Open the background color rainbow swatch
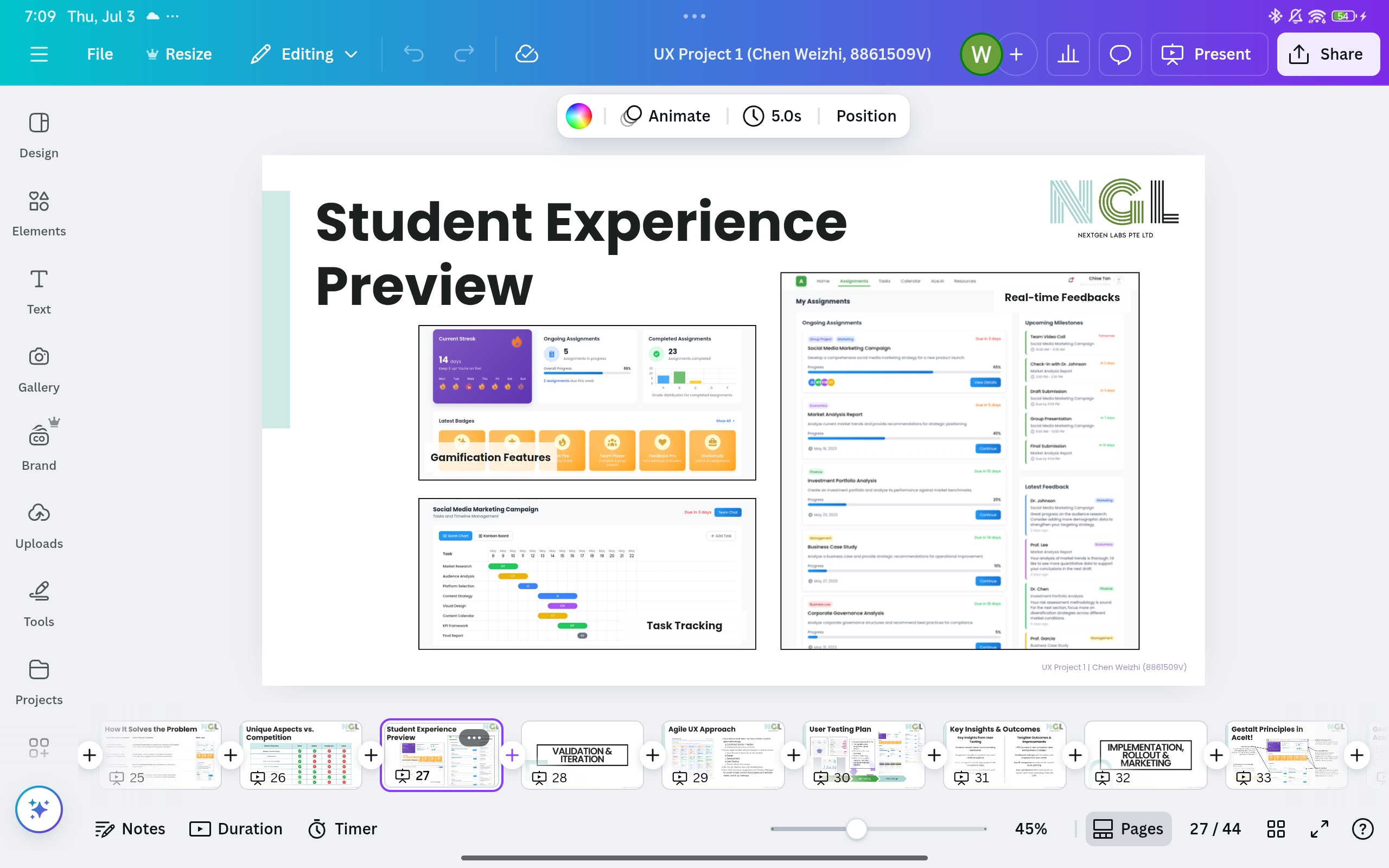This screenshot has height=868, width=1389. 578,116
